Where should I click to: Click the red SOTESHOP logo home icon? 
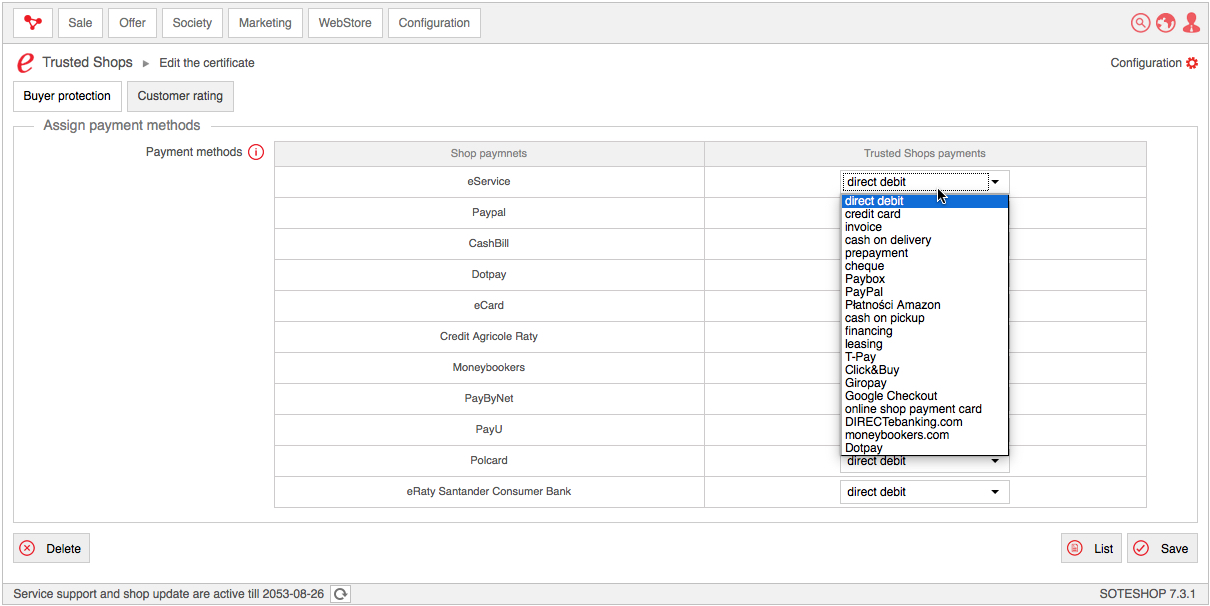(x=33, y=23)
